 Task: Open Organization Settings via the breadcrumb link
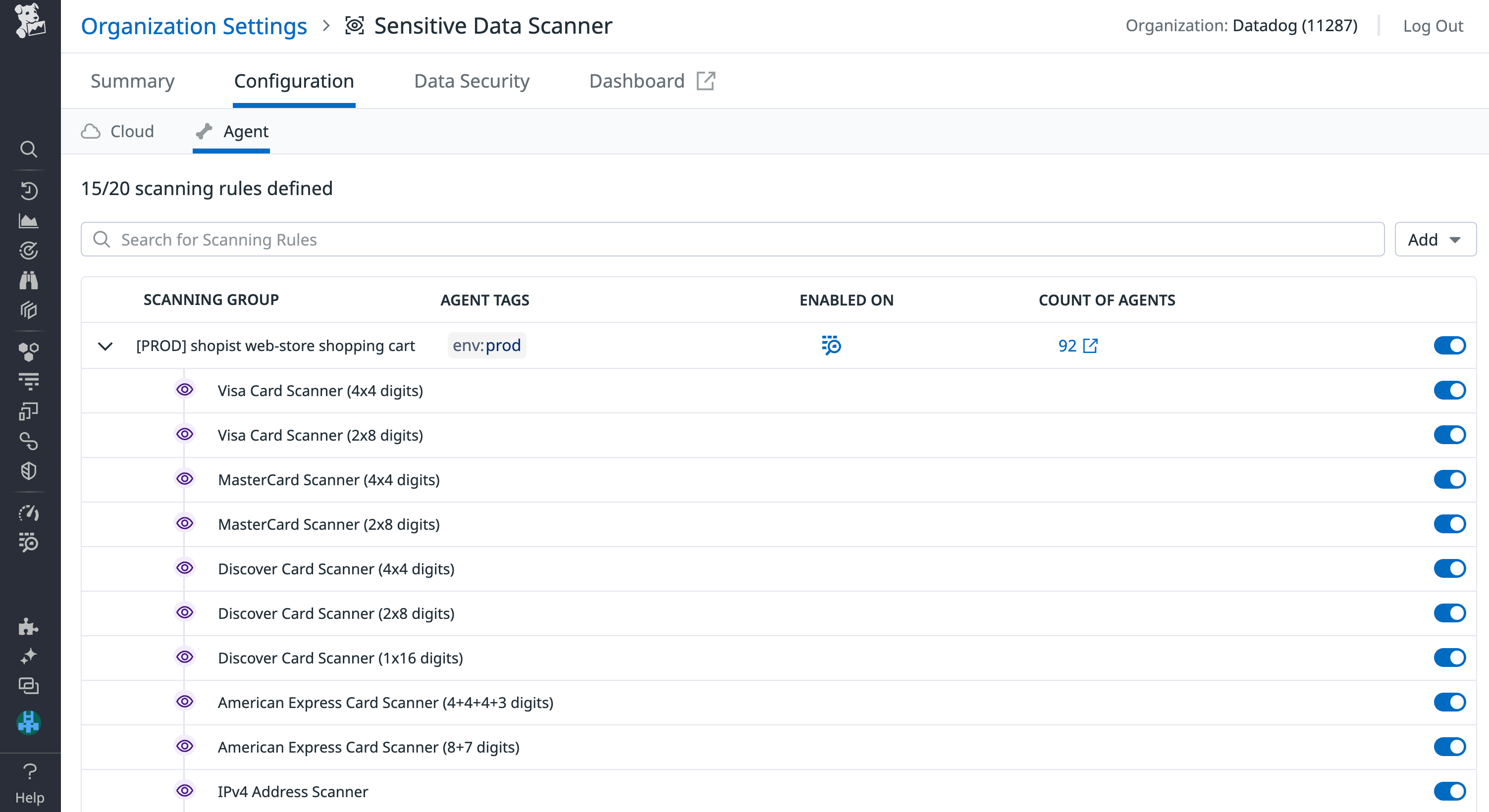pyautogui.click(x=194, y=25)
